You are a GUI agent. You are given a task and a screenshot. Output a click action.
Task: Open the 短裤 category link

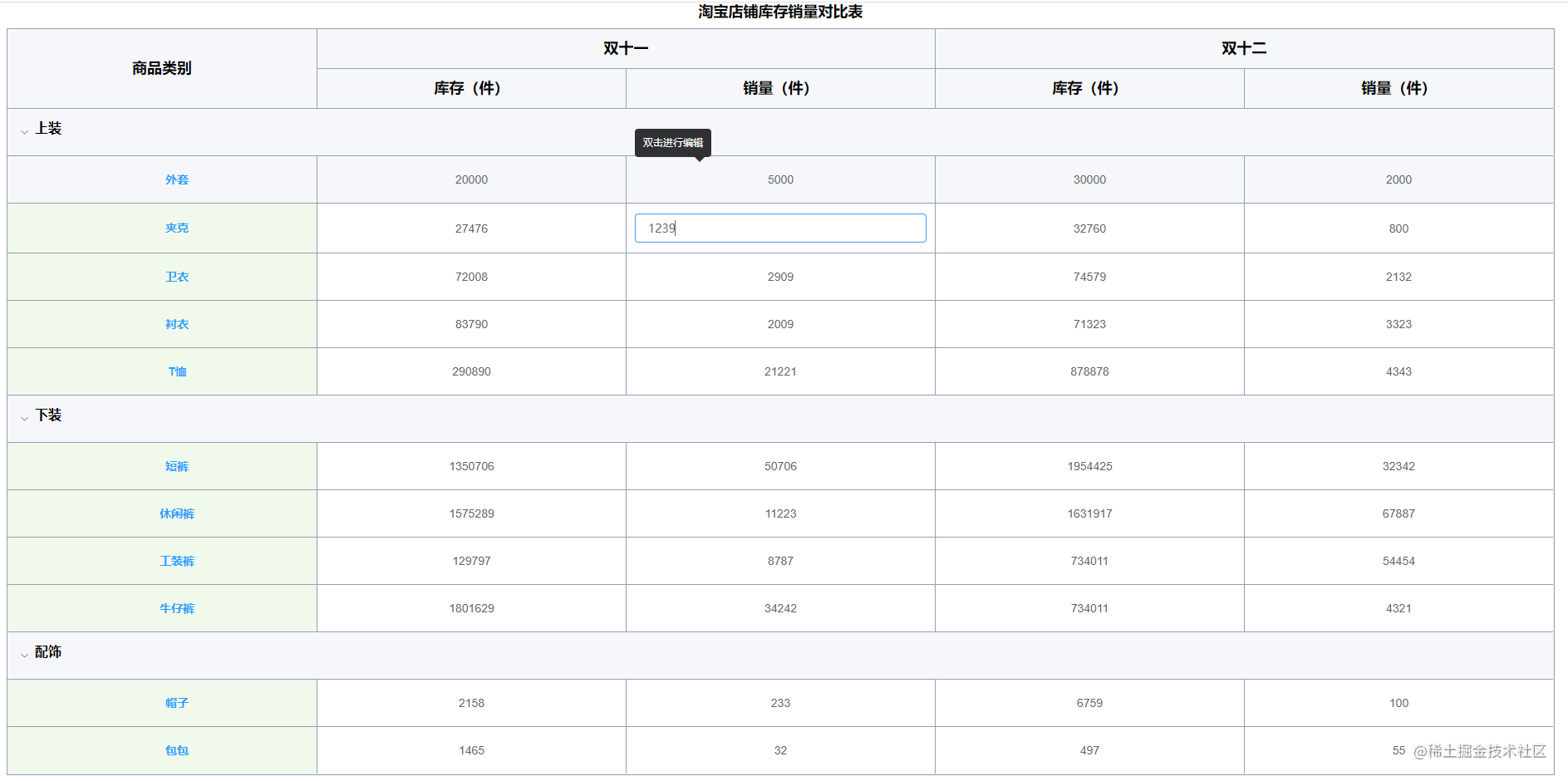click(x=177, y=466)
